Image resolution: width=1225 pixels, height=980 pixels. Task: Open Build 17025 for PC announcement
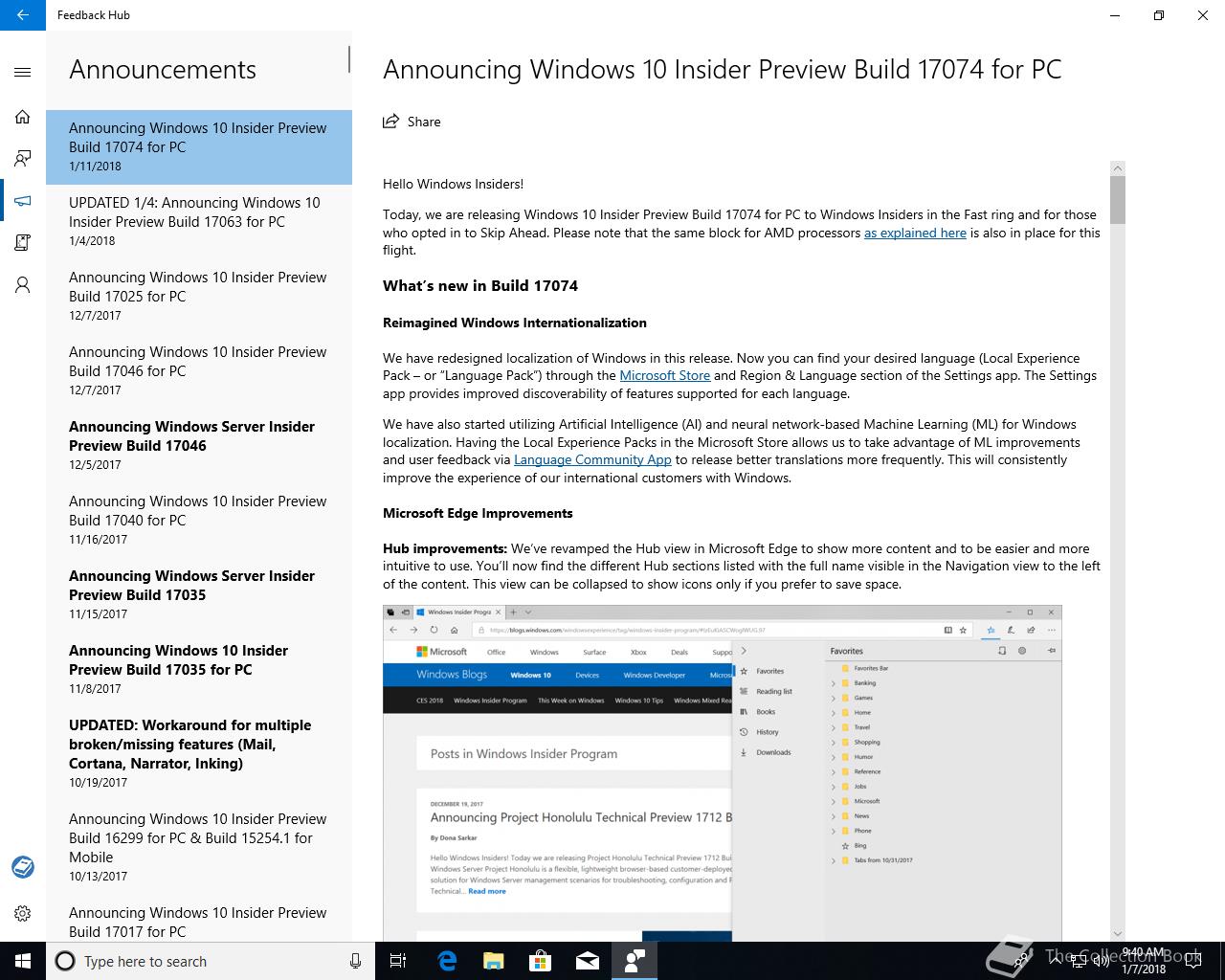click(x=199, y=296)
